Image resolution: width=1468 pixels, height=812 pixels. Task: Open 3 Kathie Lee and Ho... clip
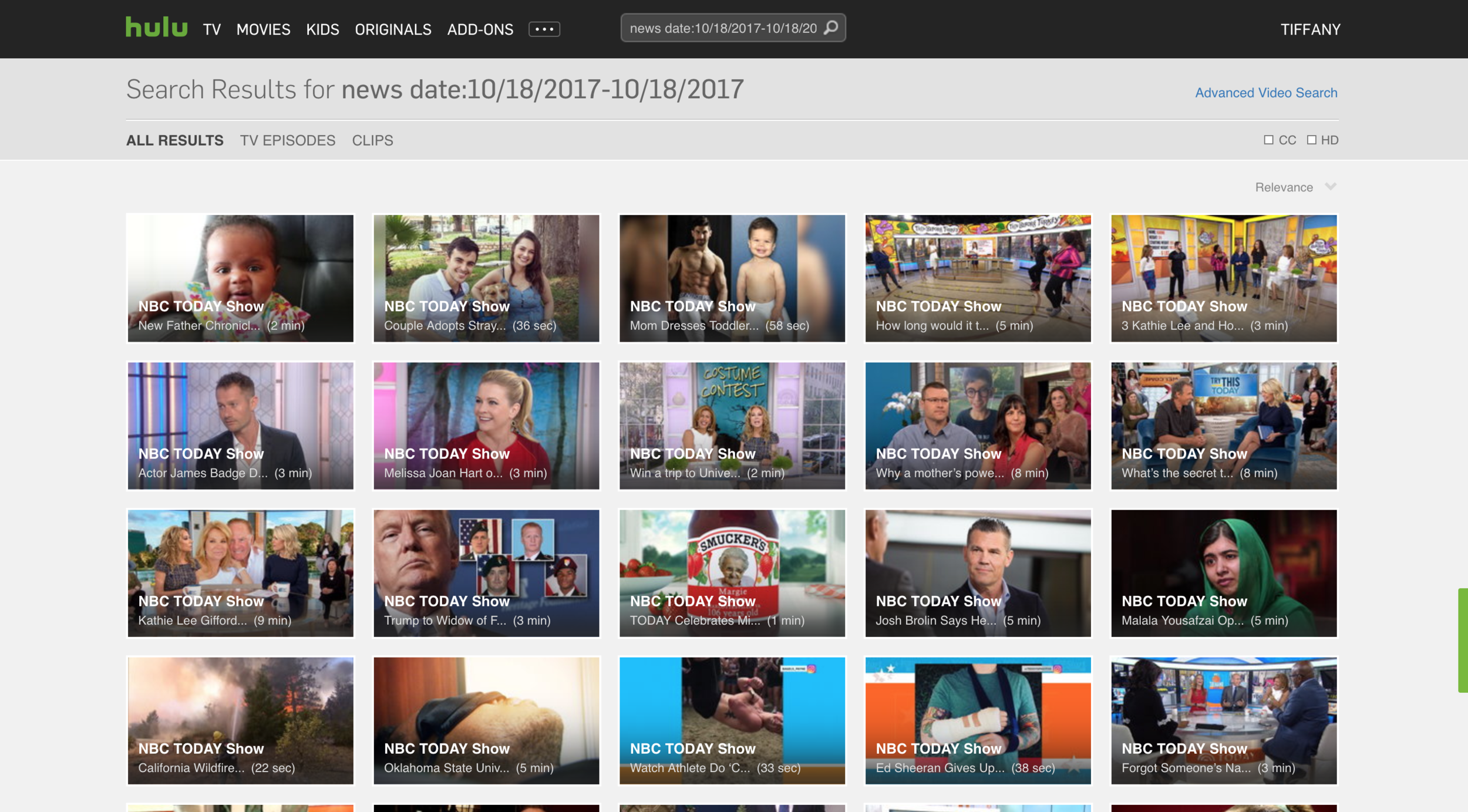[1224, 278]
